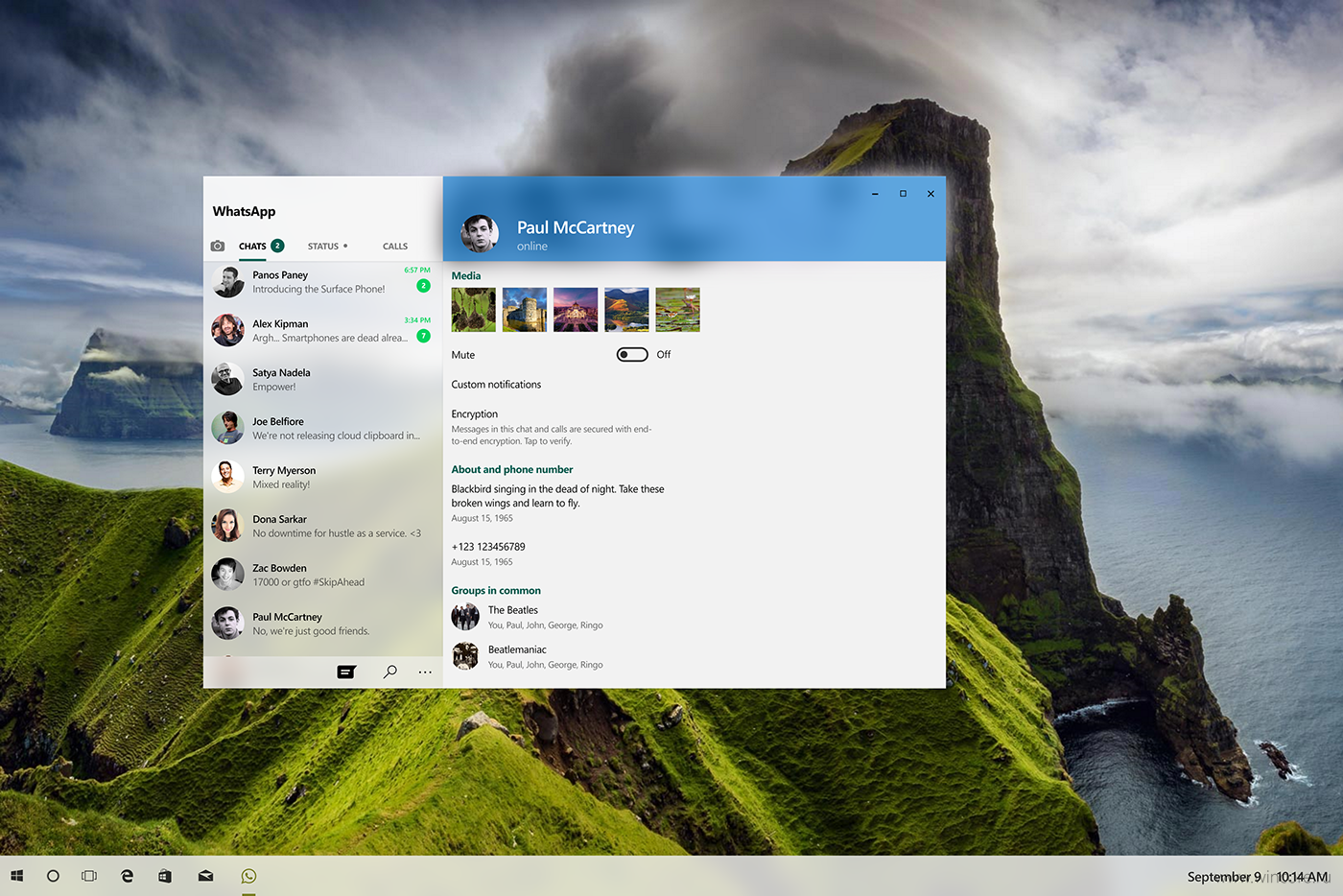This screenshot has width=1343, height=896.
Task: Open Panos Panay chat
Action: point(322,282)
